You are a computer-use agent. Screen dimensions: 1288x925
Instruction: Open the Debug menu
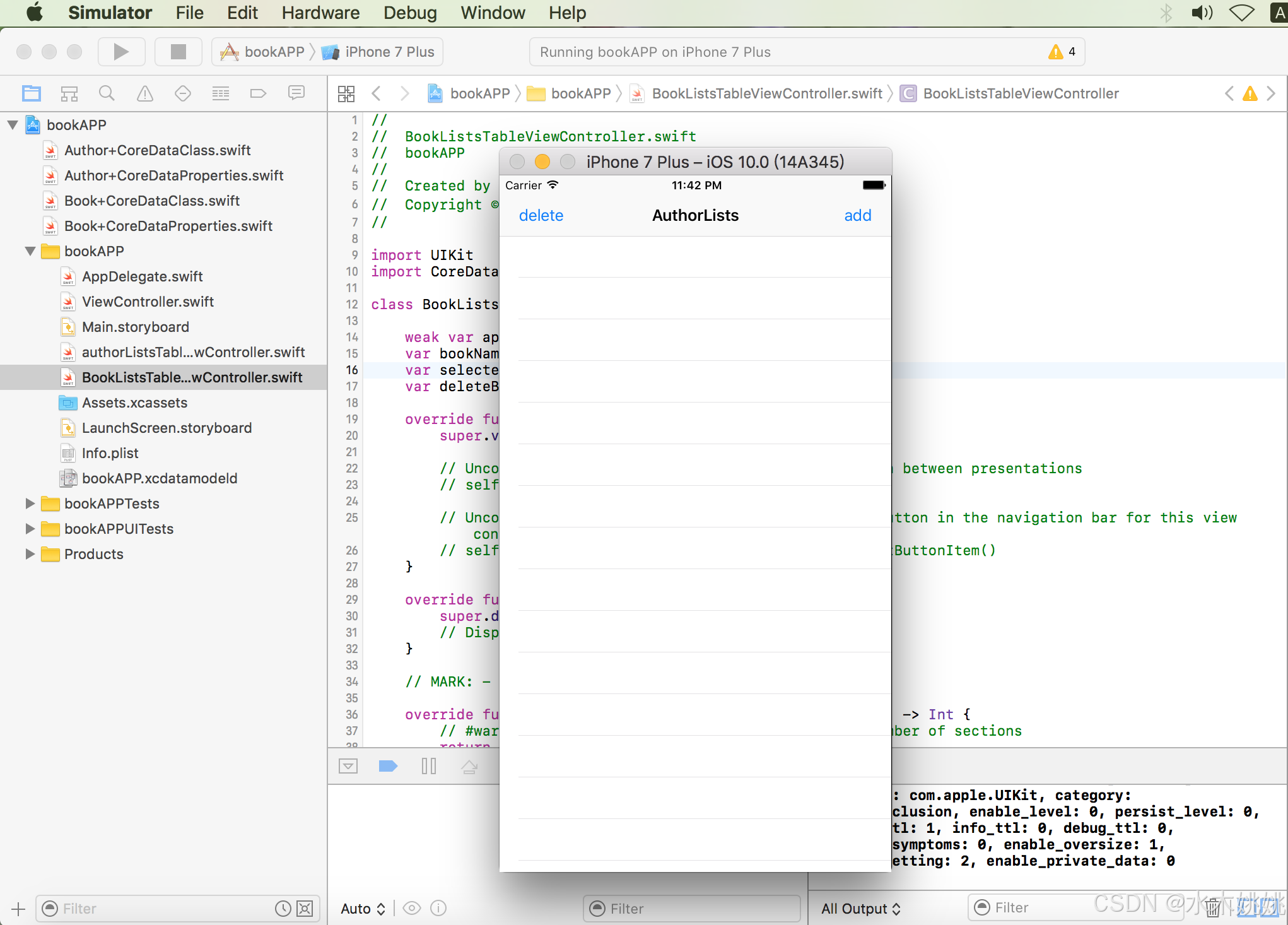coord(410,13)
